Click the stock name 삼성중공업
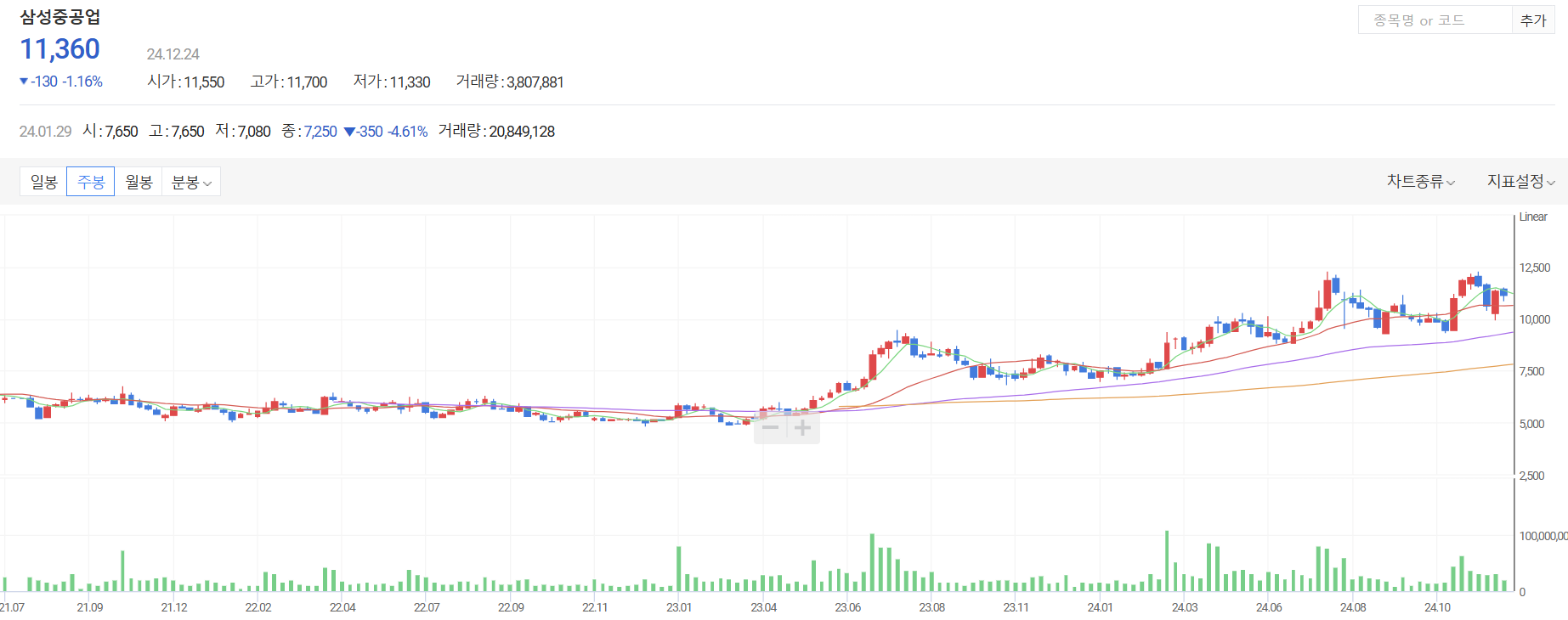Screen dimensions: 1568x620 click(x=60, y=17)
